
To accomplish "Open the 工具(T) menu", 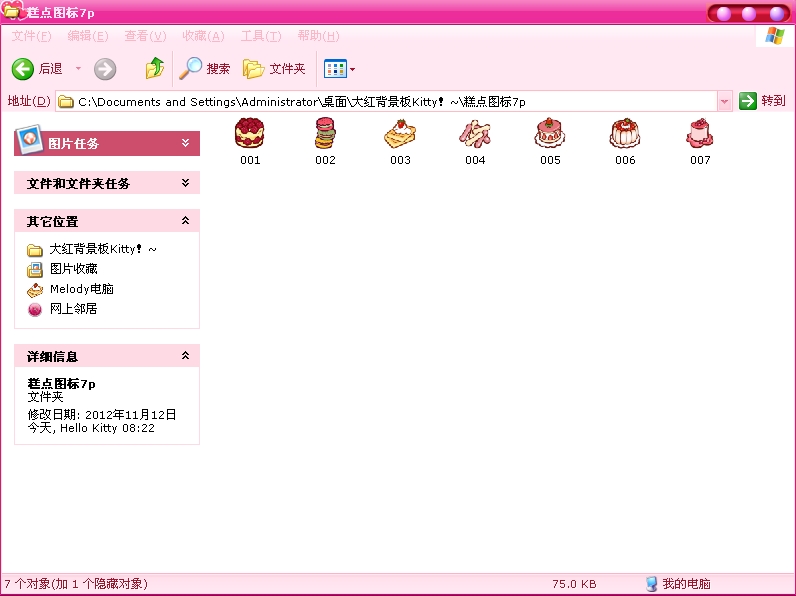I will [261, 36].
